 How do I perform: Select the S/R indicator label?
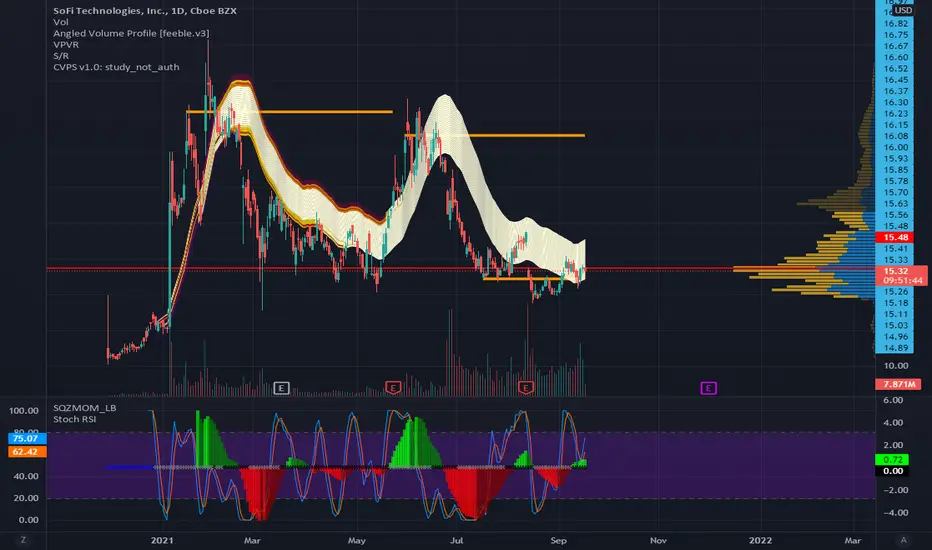coord(61,56)
